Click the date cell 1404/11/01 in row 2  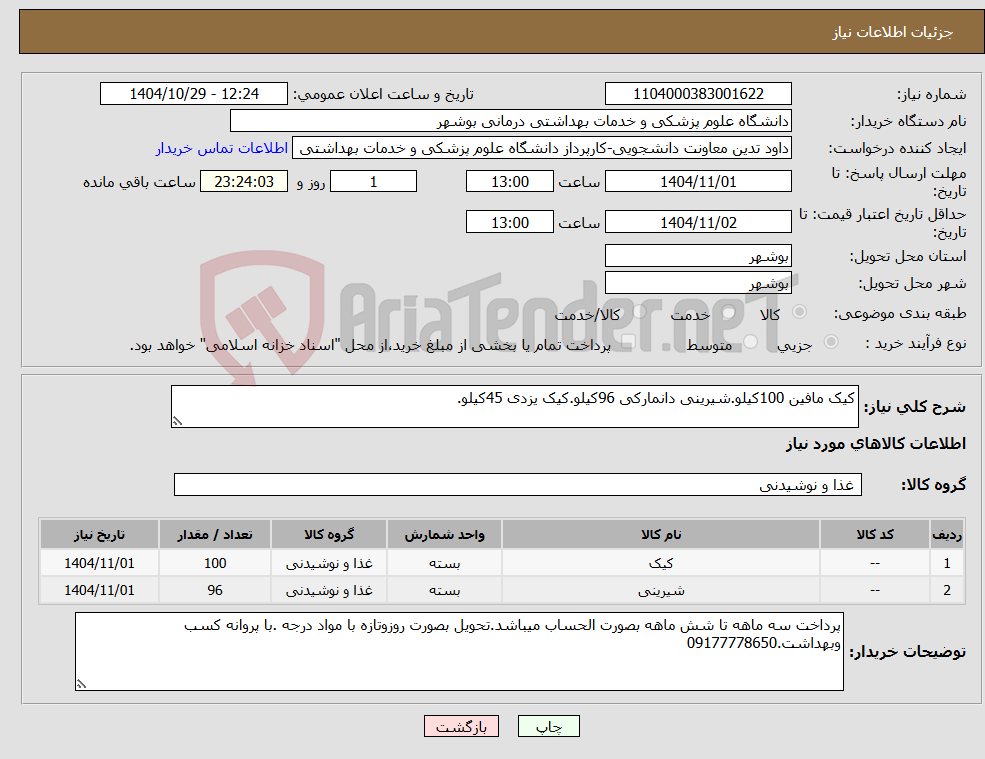(x=99, y=590)
